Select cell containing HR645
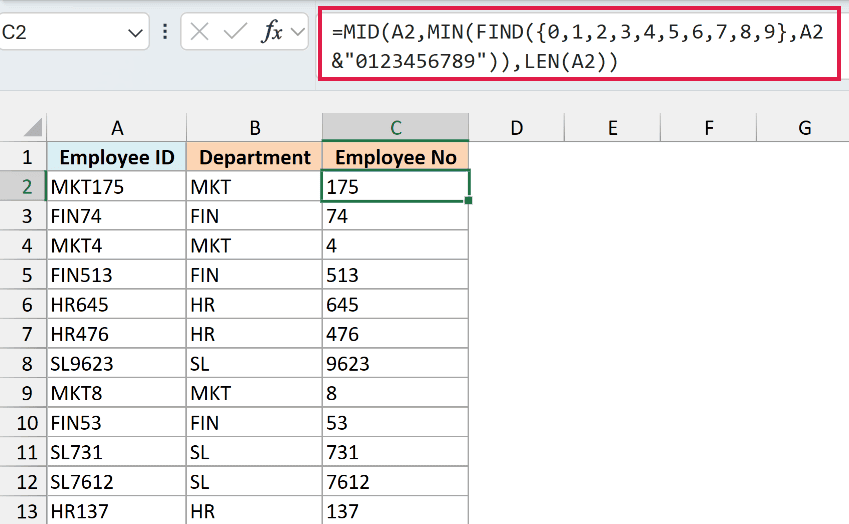The height and width of the screenshot is (524, 849). [x=116, y=305]
